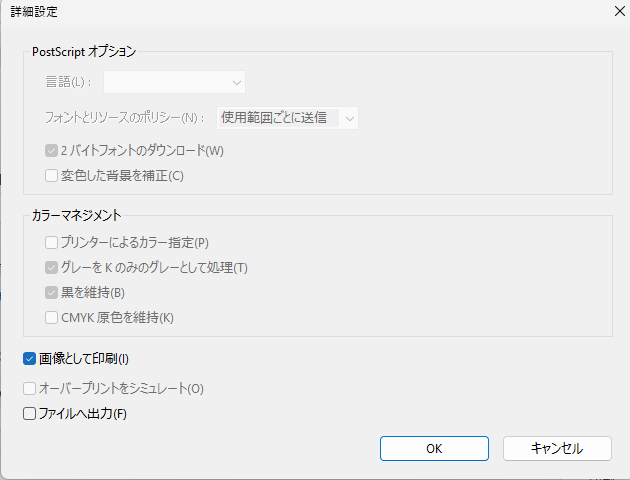
Task: Enable ファイルへ出力(F) checkbox
Action: (x=29, y=413)
